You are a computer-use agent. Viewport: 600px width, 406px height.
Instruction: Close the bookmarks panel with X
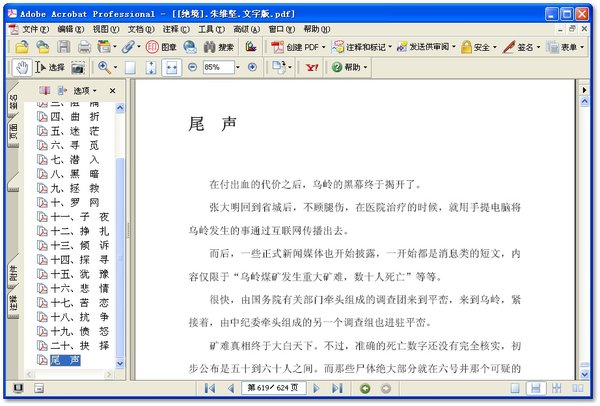point(112,91)
